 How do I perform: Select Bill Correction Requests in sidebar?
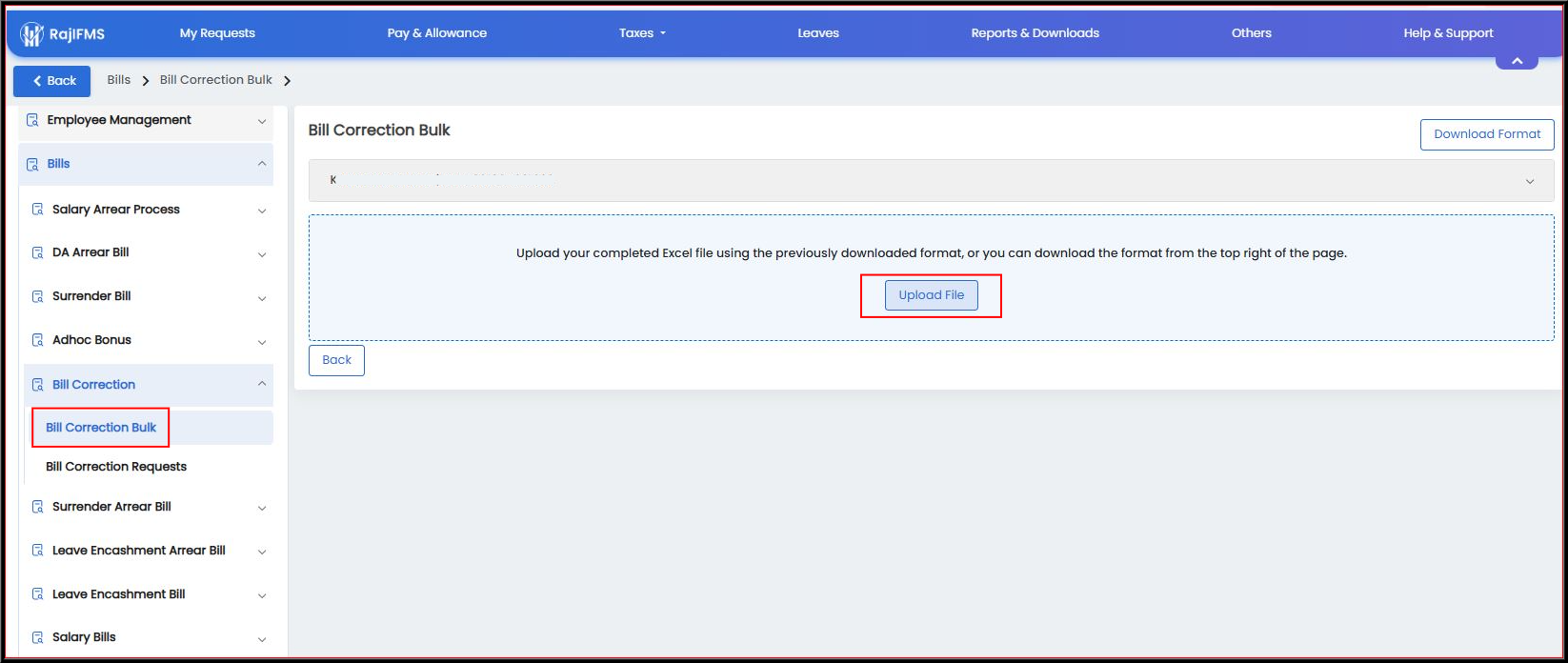coord(116,467)
